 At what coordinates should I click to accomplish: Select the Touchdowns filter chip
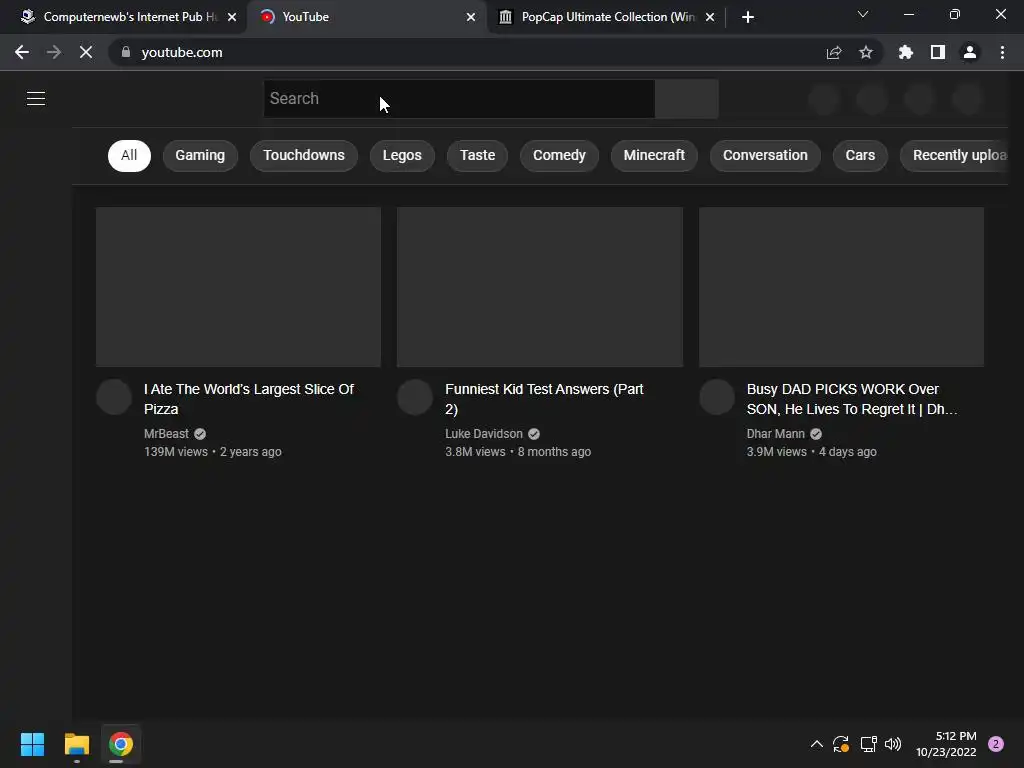tap(304, 155)
